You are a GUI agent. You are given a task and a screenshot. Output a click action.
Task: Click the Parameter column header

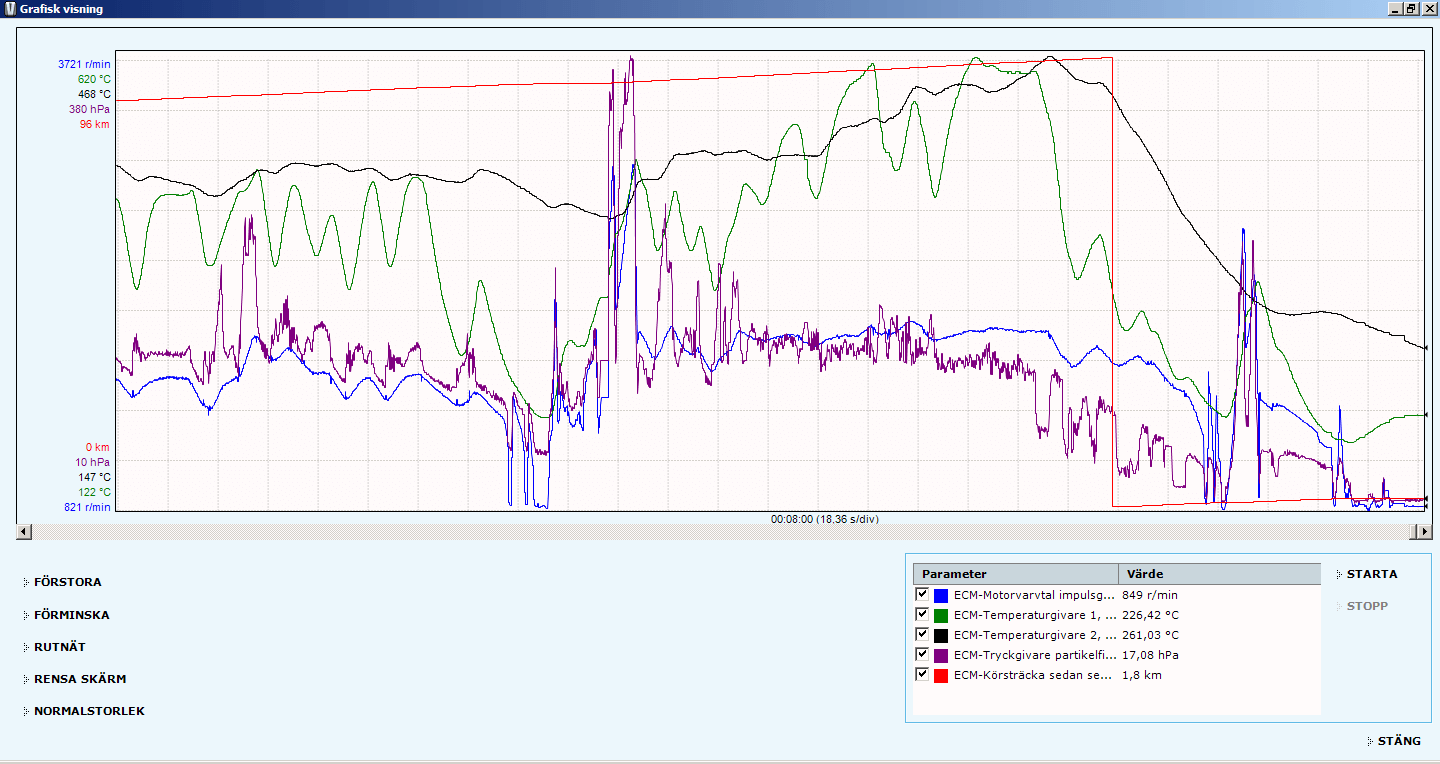click(x=1015, y=574)
